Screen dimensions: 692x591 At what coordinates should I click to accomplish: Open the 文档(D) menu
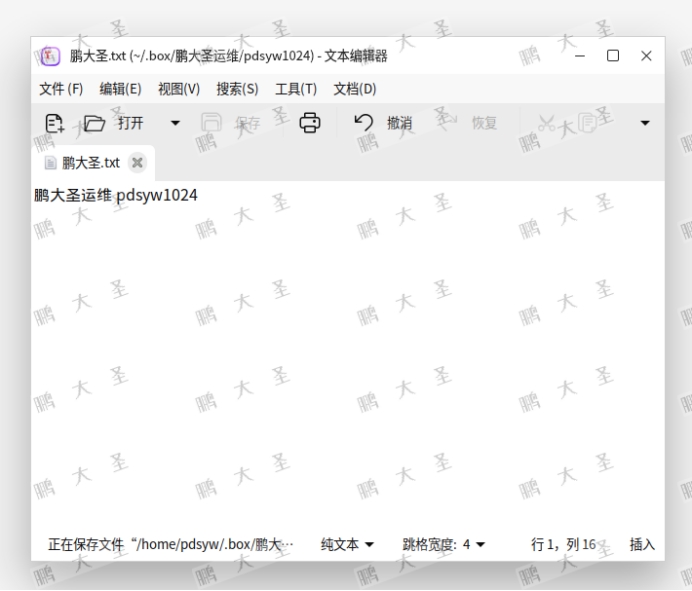pyautogui.click(x=354, y=89)
